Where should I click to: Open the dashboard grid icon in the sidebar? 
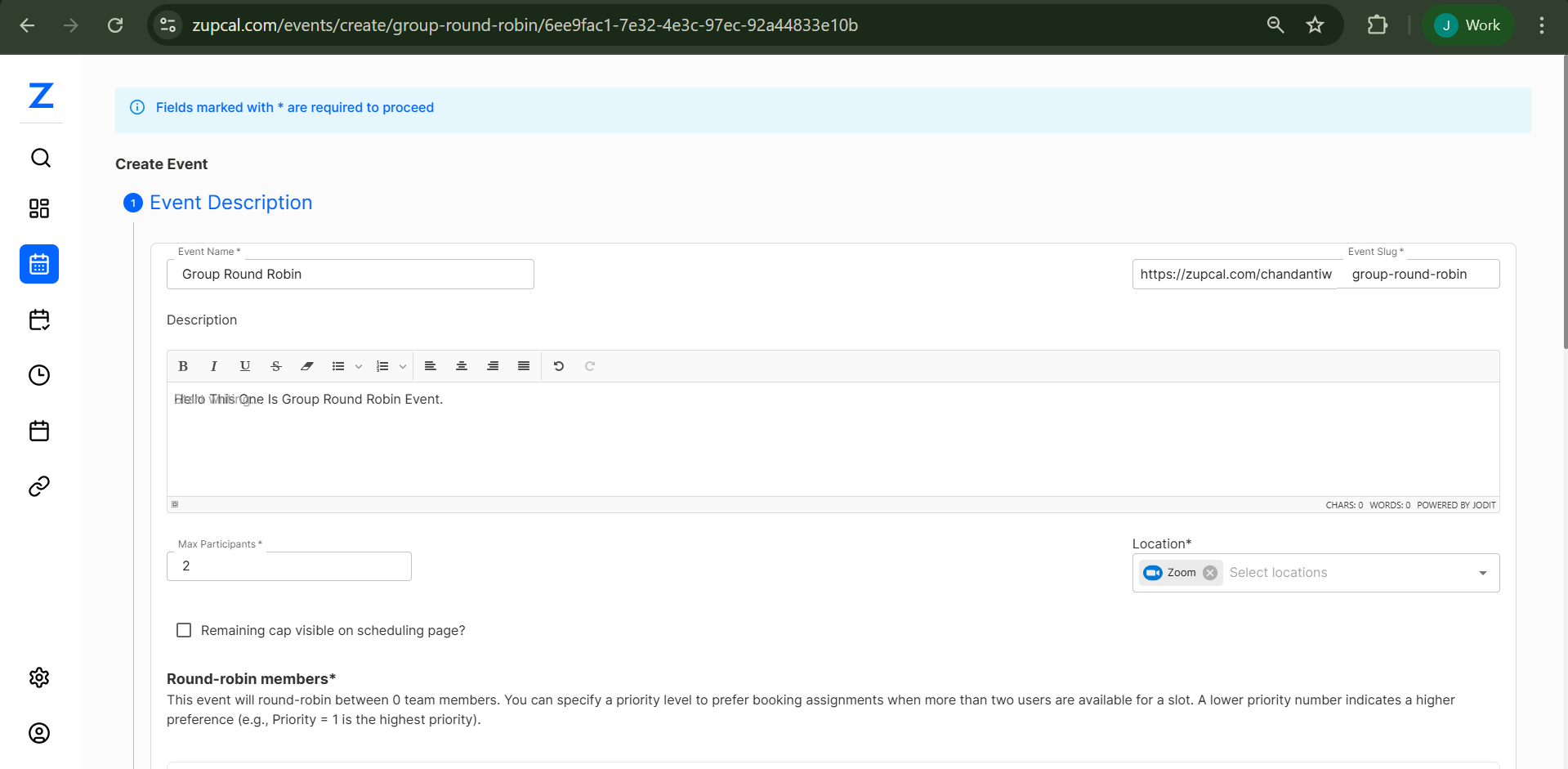pyautogui.click(x=39, y=208)
